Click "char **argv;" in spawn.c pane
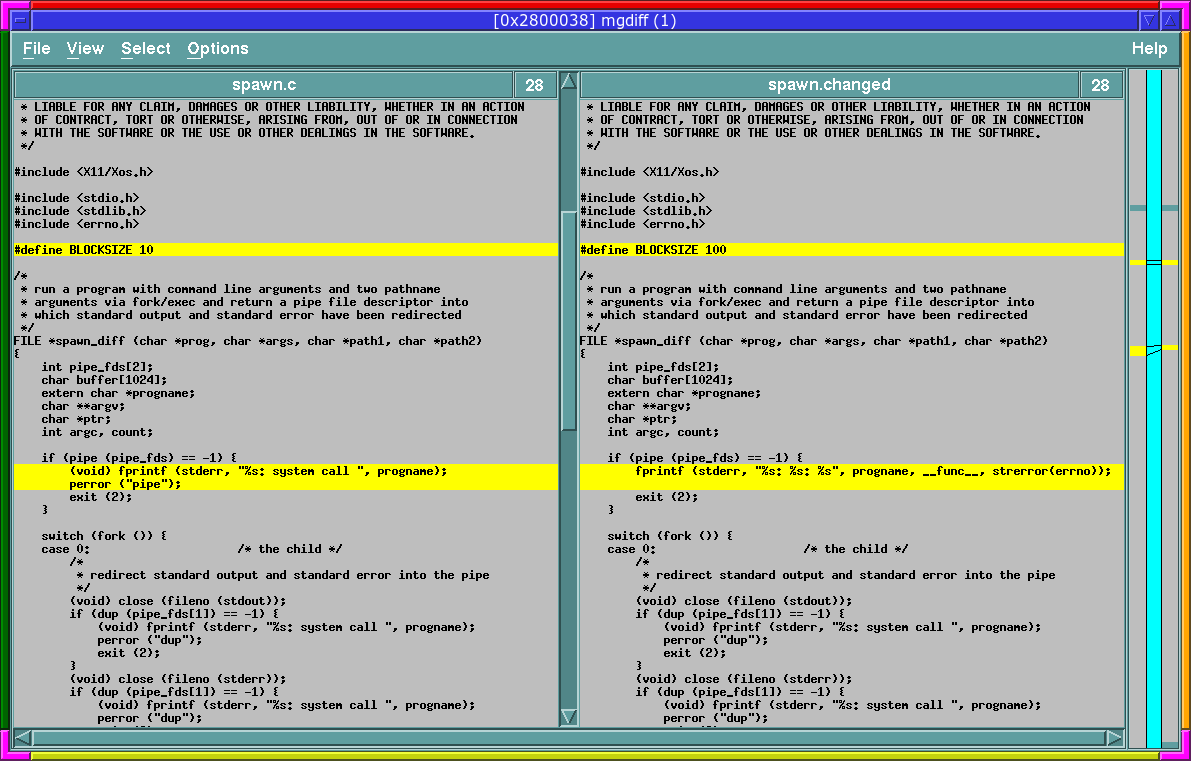This screenshot has width=1191, height=761. (84, 406)
